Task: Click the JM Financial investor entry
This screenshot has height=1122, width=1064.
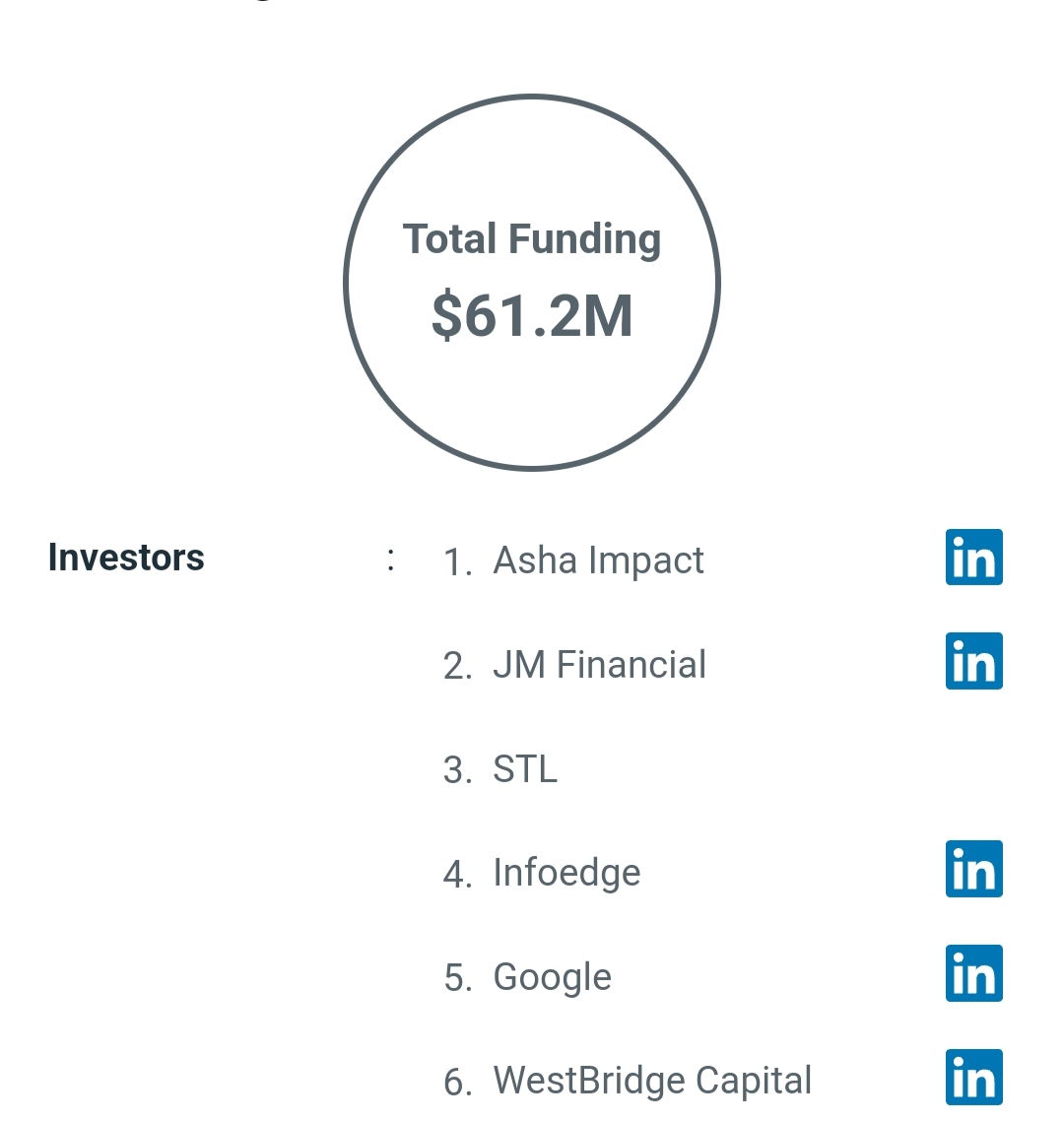Action: [599, 665]
